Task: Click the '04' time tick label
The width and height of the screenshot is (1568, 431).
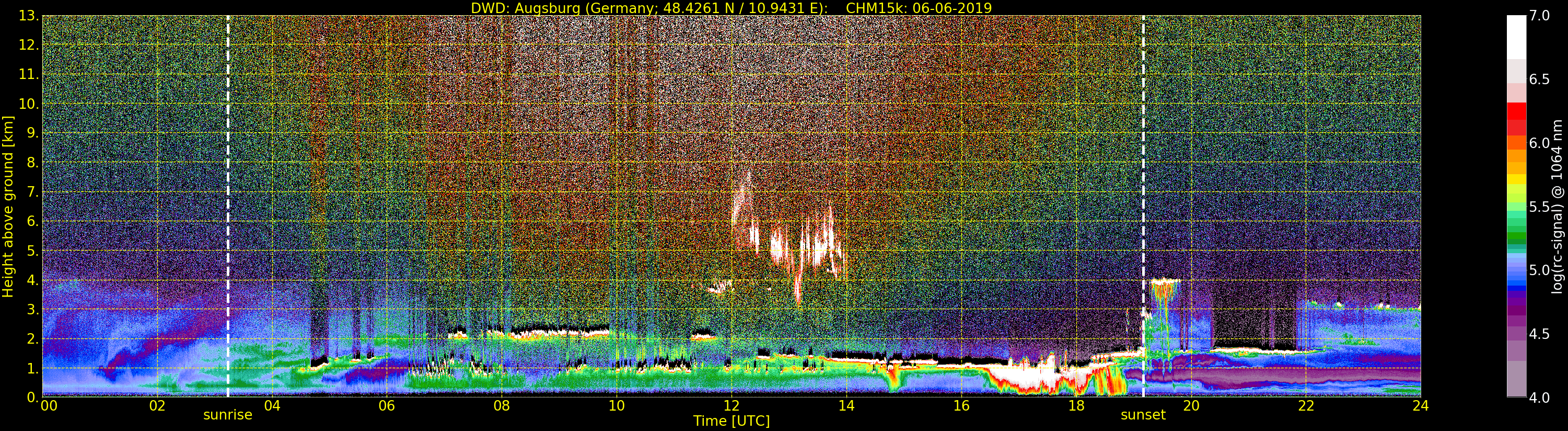Action: click(272, 405)
